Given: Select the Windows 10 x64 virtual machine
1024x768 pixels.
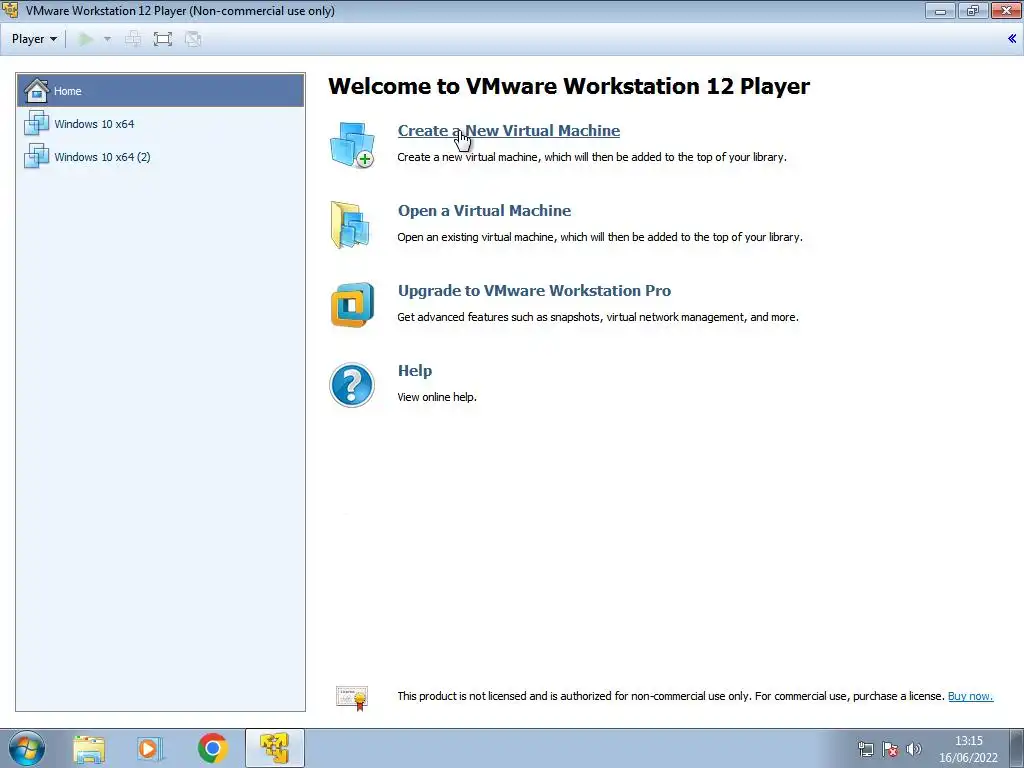Looking at the screenshot, I should pyautogui.click(x=161, y=123).
